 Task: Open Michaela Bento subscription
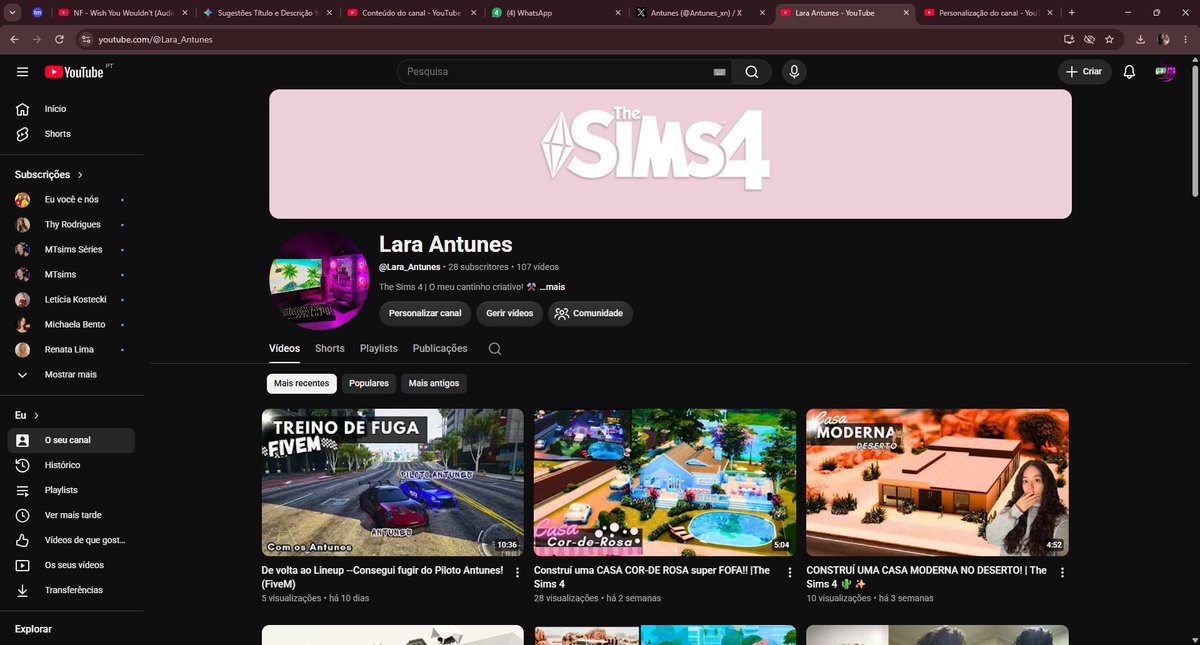(69, 325)
